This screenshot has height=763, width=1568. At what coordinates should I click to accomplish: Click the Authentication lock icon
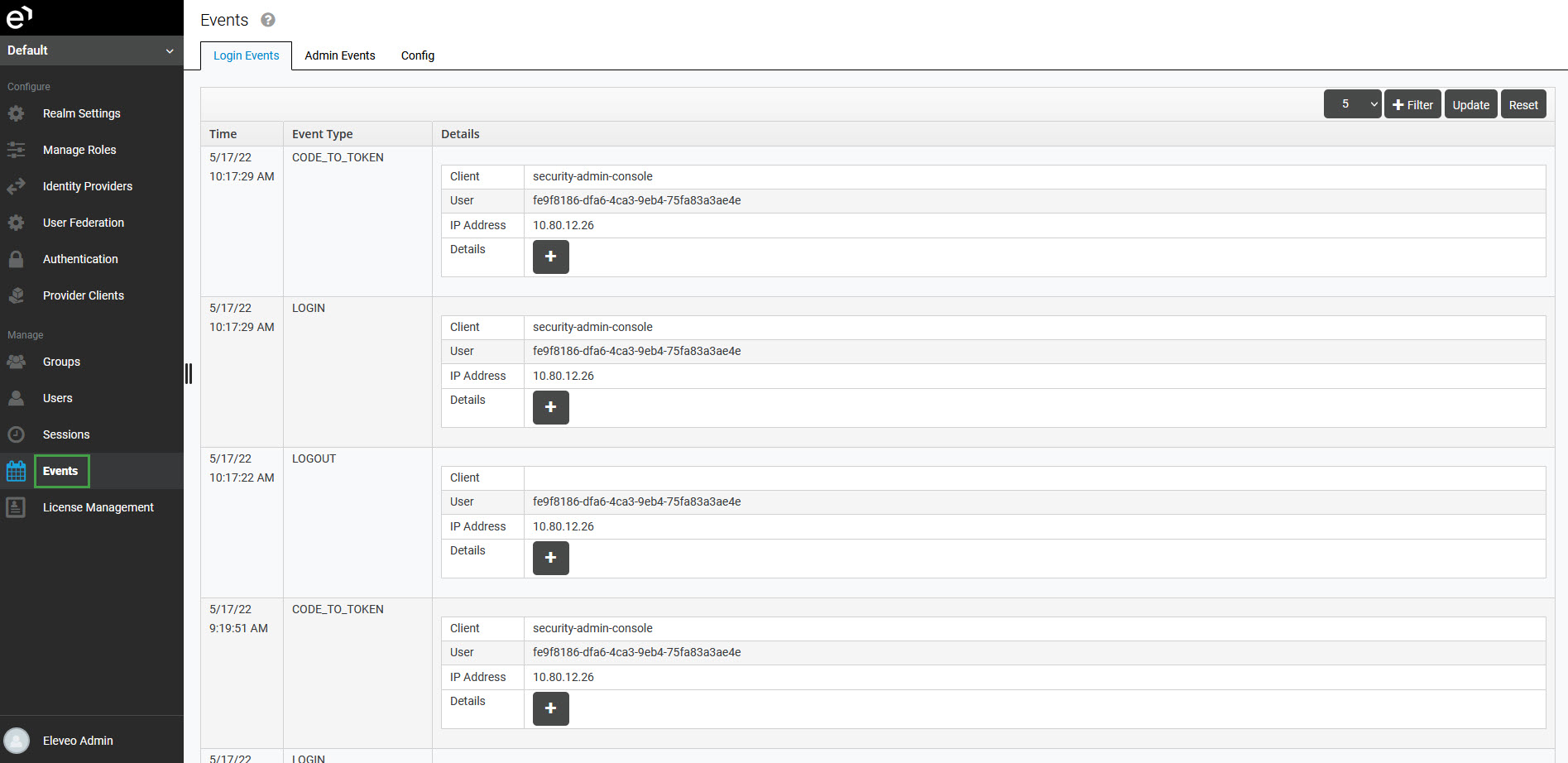pyautogui.click(x=16, y=259)
